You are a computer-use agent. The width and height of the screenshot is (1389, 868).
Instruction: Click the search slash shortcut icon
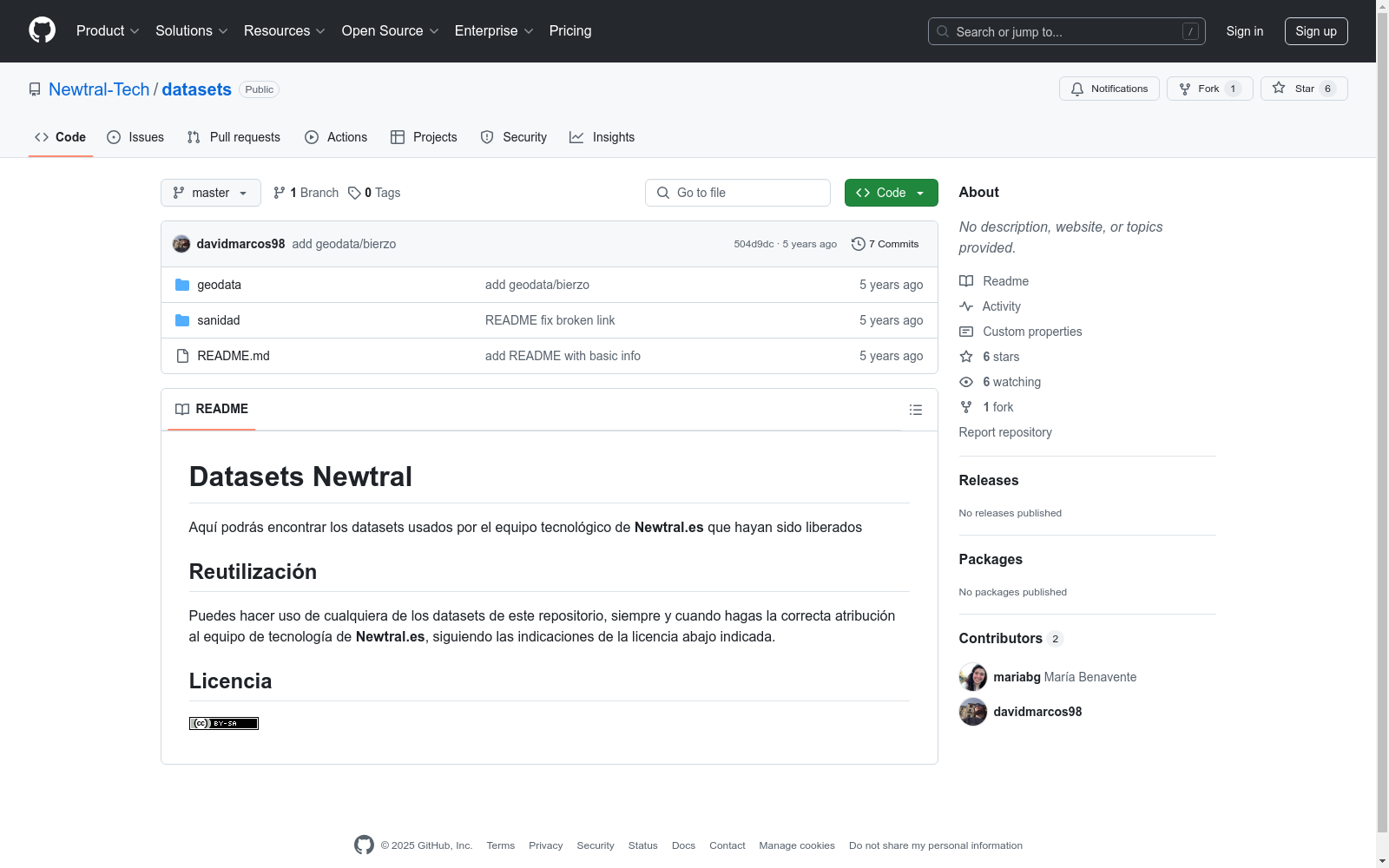[x=1190, y=31]
